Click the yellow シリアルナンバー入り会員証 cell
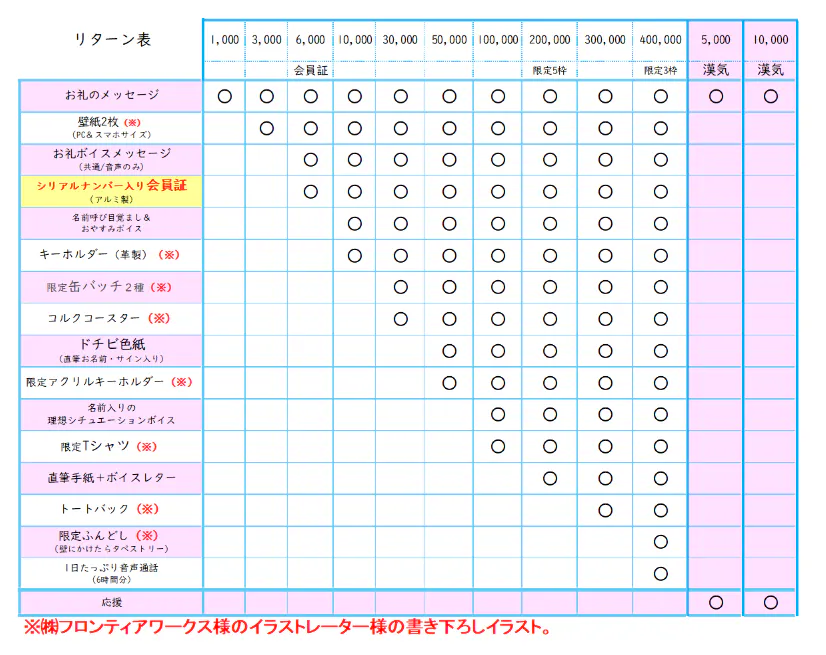 coord(111,191)
